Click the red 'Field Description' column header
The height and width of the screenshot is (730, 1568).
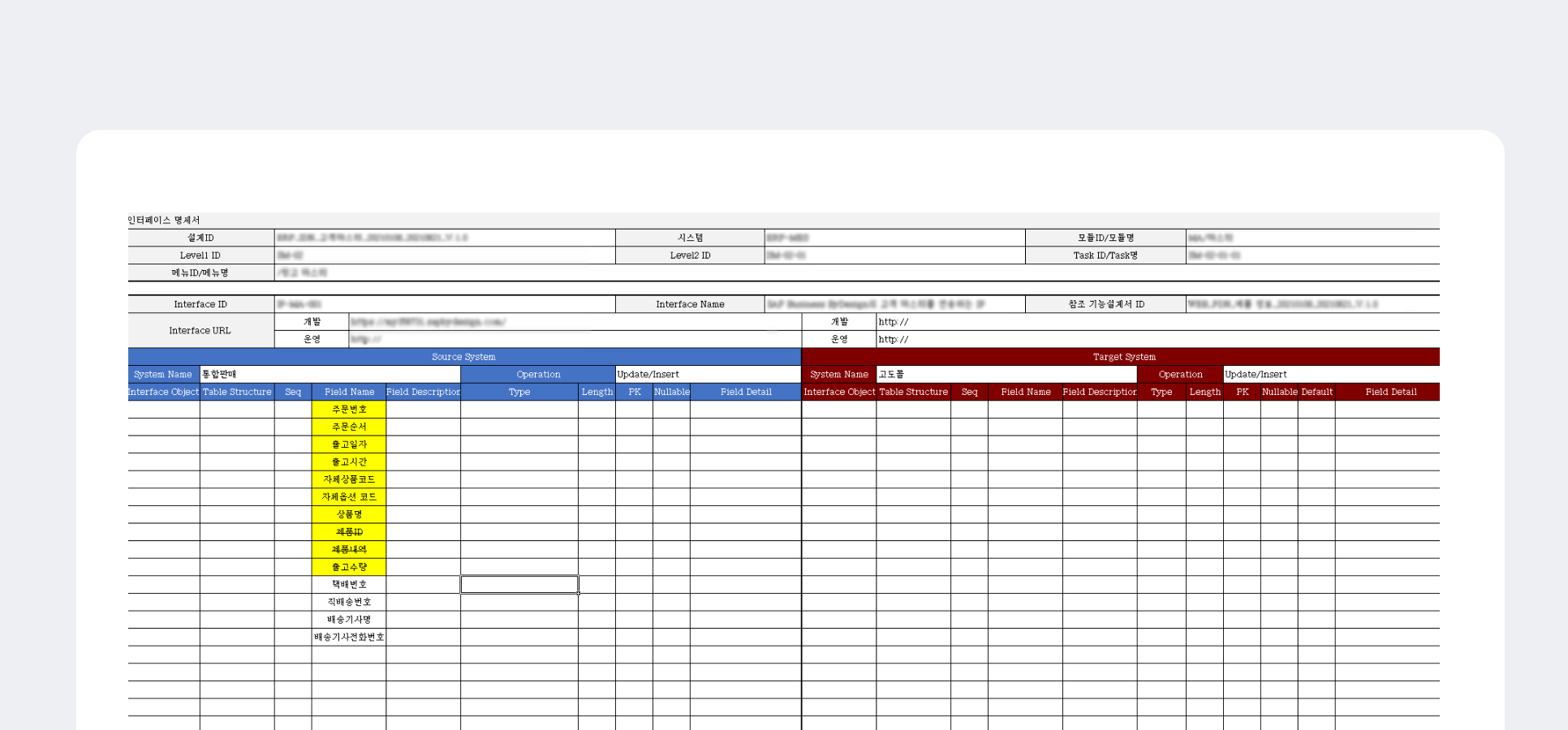[x=1100, y=392]
